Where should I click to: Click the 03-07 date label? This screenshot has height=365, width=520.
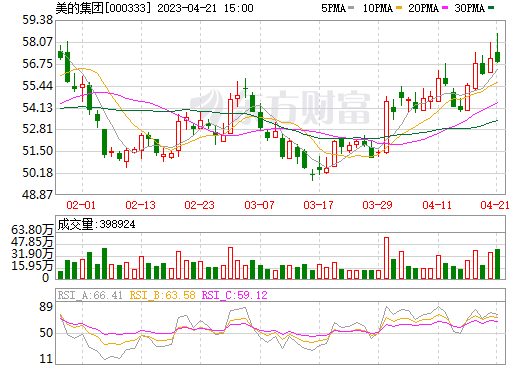[x=259, y=205]
